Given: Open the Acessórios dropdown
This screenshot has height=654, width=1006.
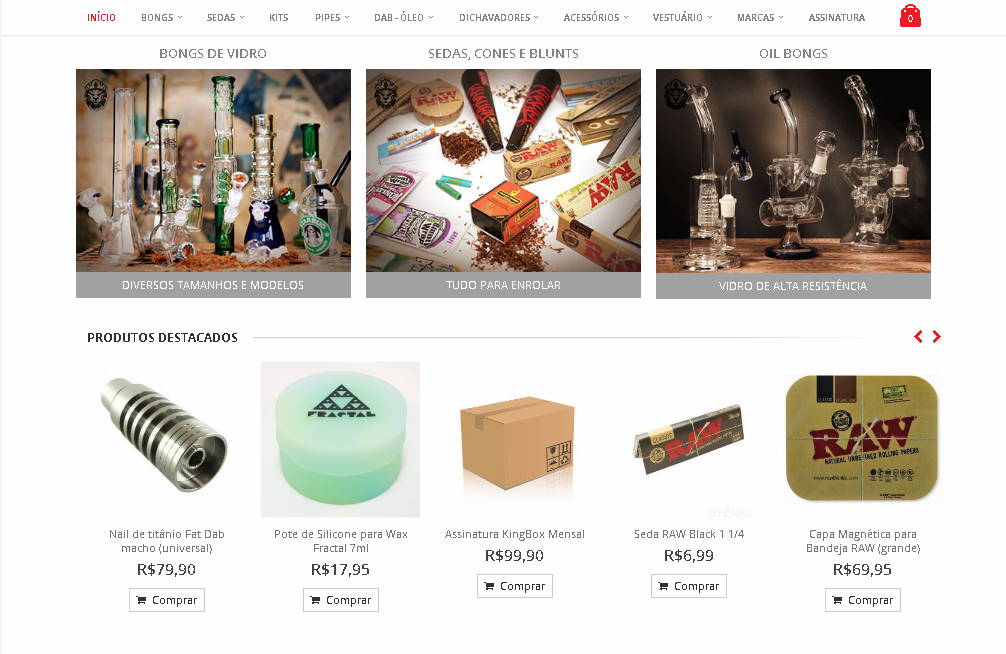Looking at the screenshot, I should coord(596,17).
